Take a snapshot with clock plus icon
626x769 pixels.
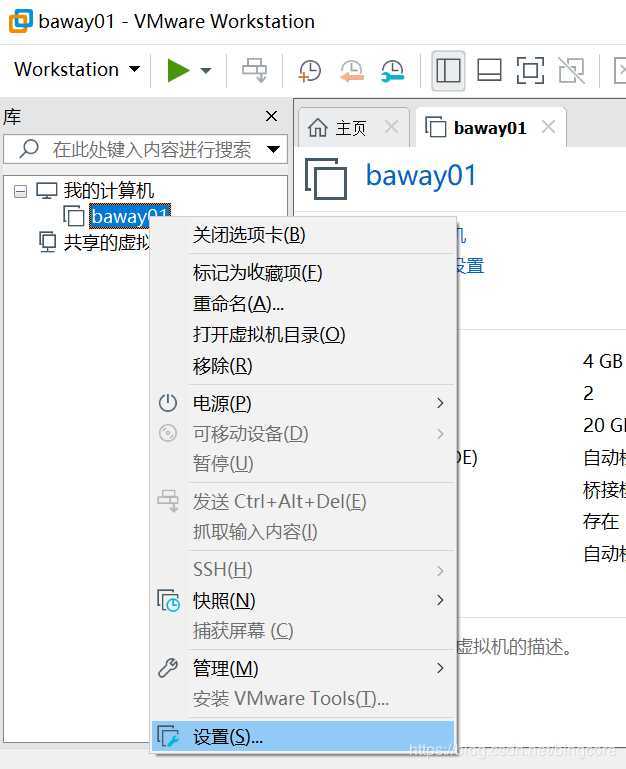pyautogui.click(x=310, y=71)
